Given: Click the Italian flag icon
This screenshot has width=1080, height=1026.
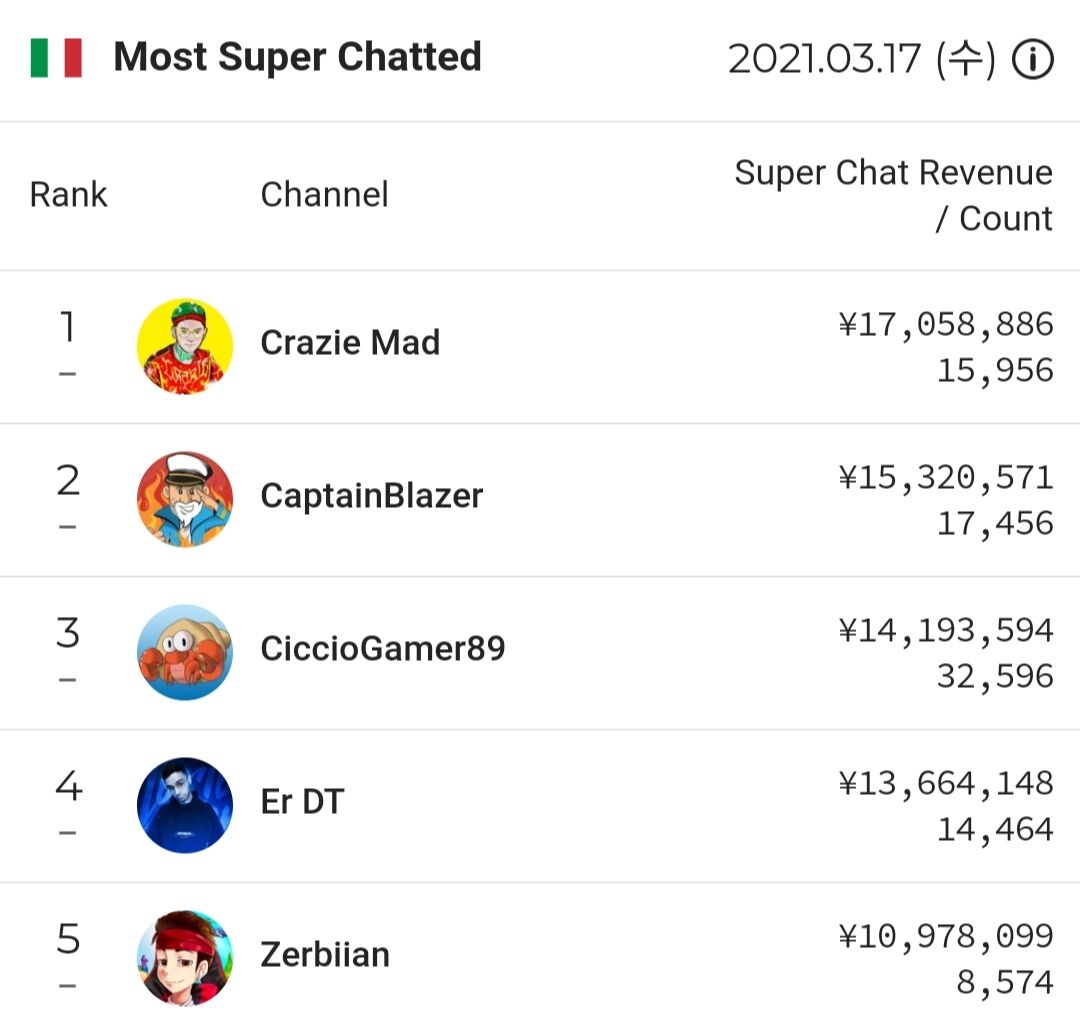Looking at the screenshot, I should 56,58.
